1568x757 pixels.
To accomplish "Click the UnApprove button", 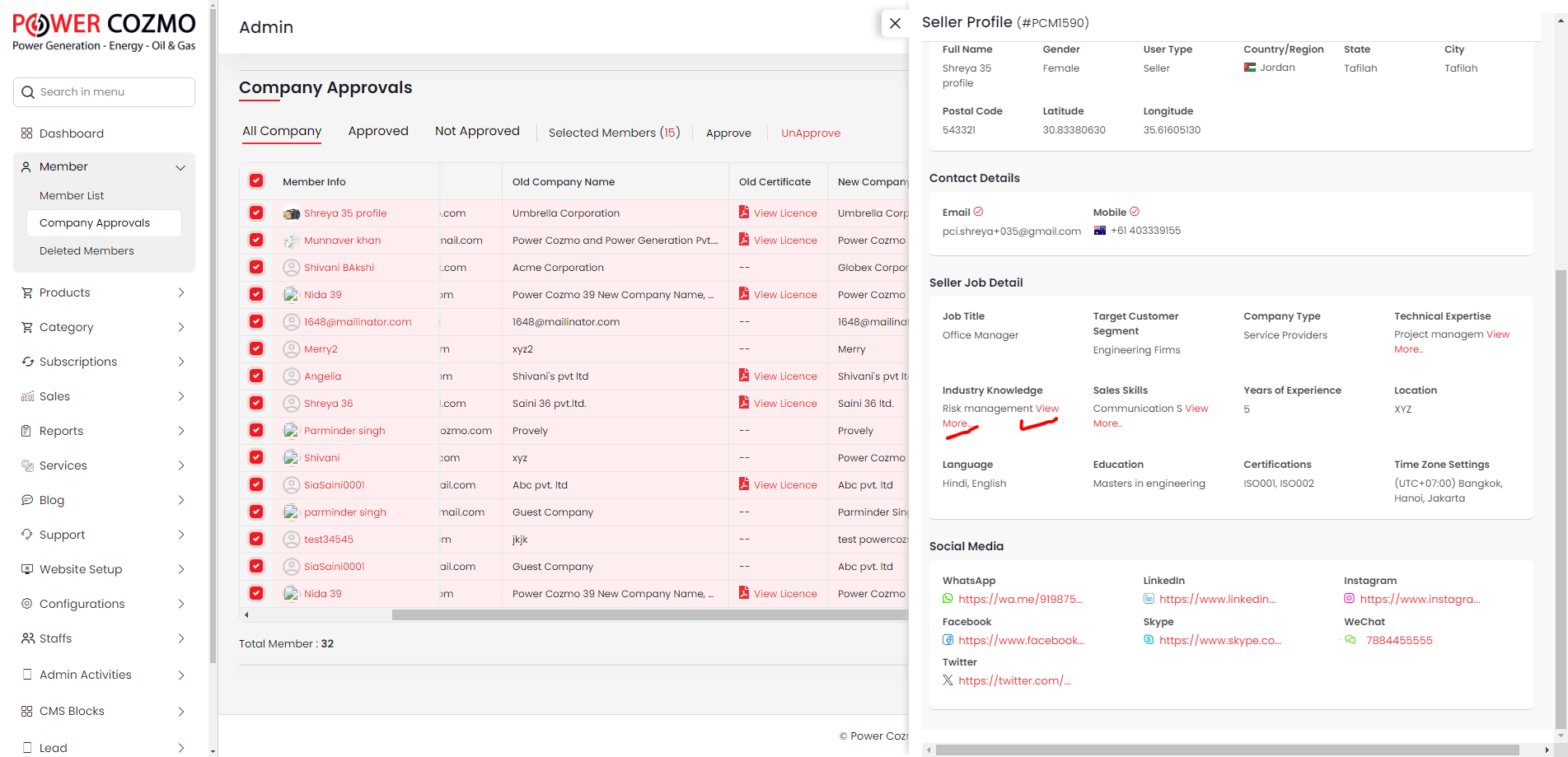I will click(810, 133).
